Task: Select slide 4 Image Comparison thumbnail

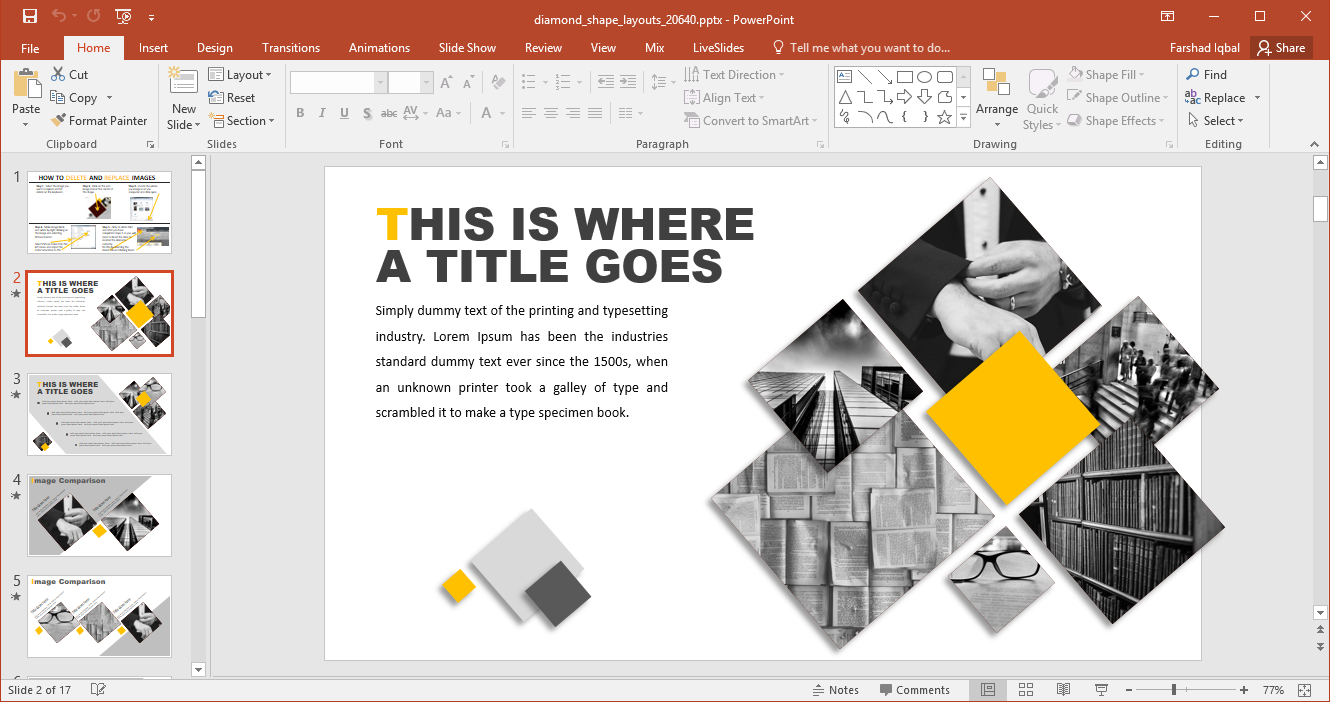Action: pyautogui.click(x=99, y=515)
